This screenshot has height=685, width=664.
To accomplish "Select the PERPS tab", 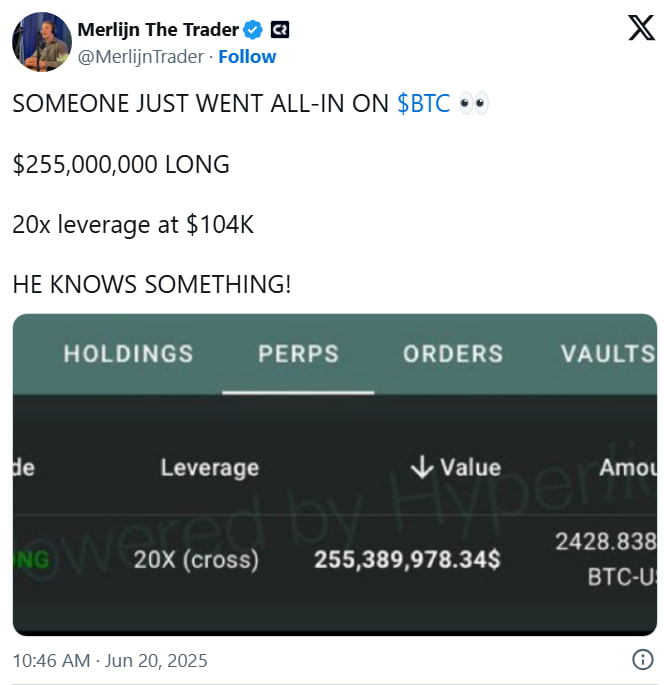I will 298,354.
